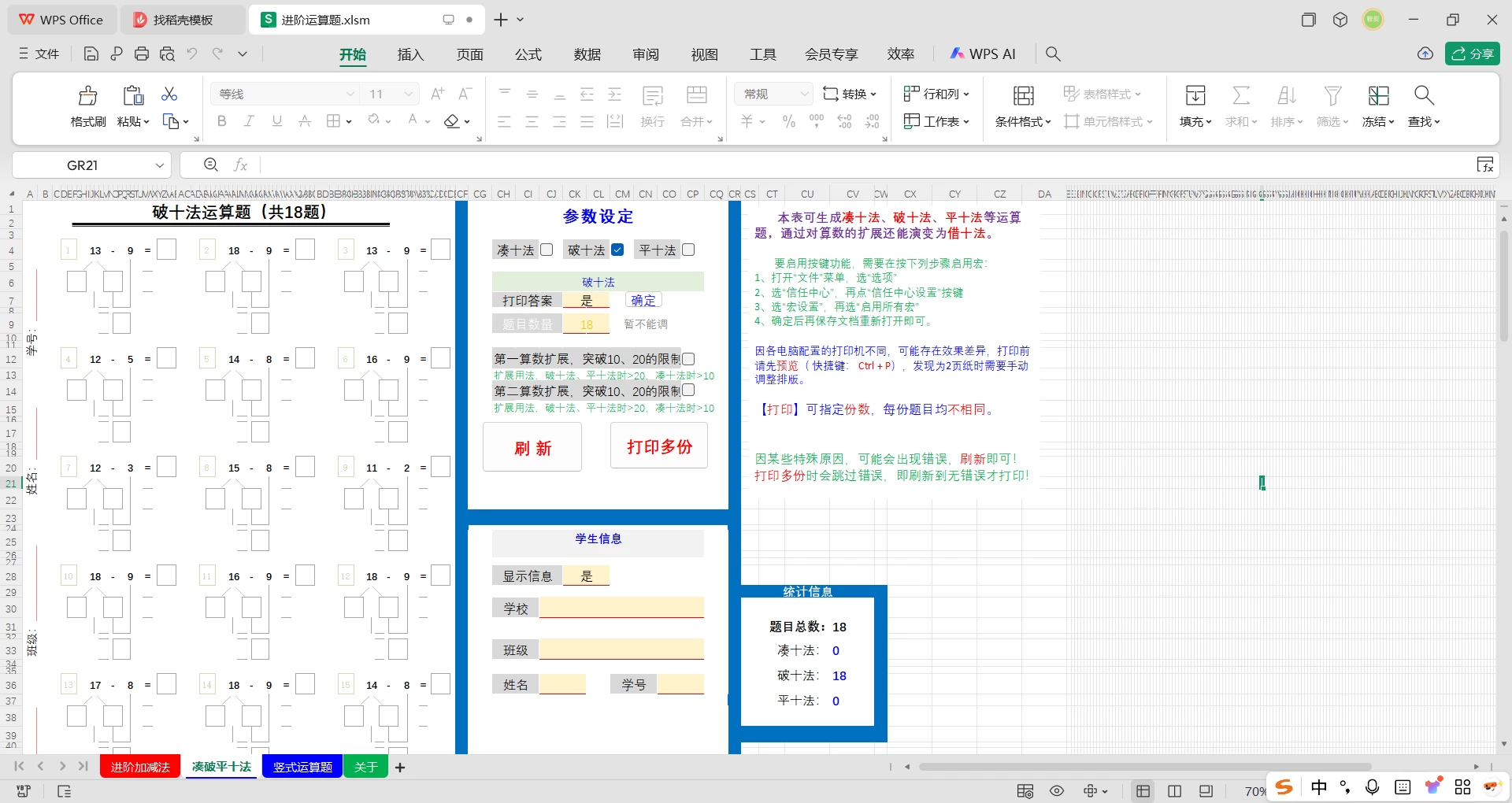Viewport: 1512px width, 803px height.
Task: Open the number format 常规 dropdown
Action: [804, 94]
